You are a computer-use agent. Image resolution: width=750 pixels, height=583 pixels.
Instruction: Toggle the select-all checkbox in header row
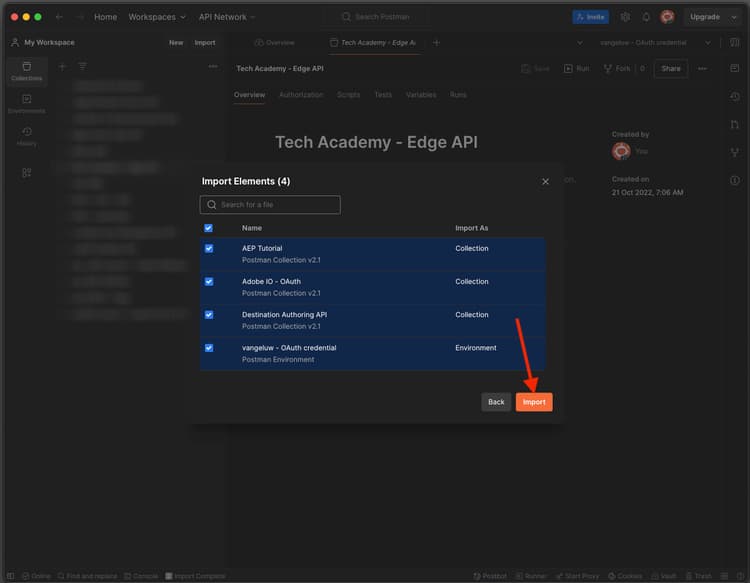(x=209, y=228)
